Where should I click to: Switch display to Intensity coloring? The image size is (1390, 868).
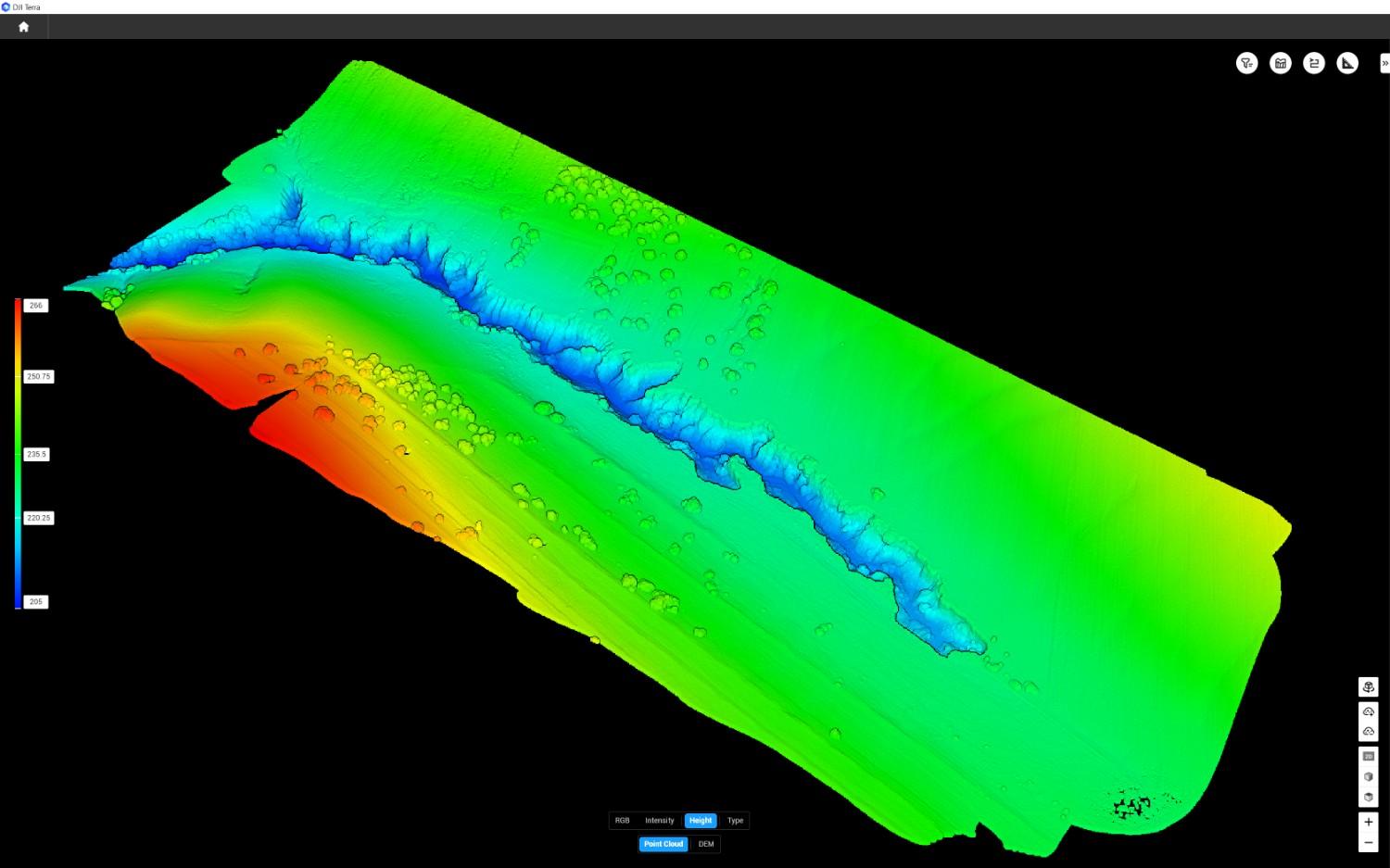[659, 821]
